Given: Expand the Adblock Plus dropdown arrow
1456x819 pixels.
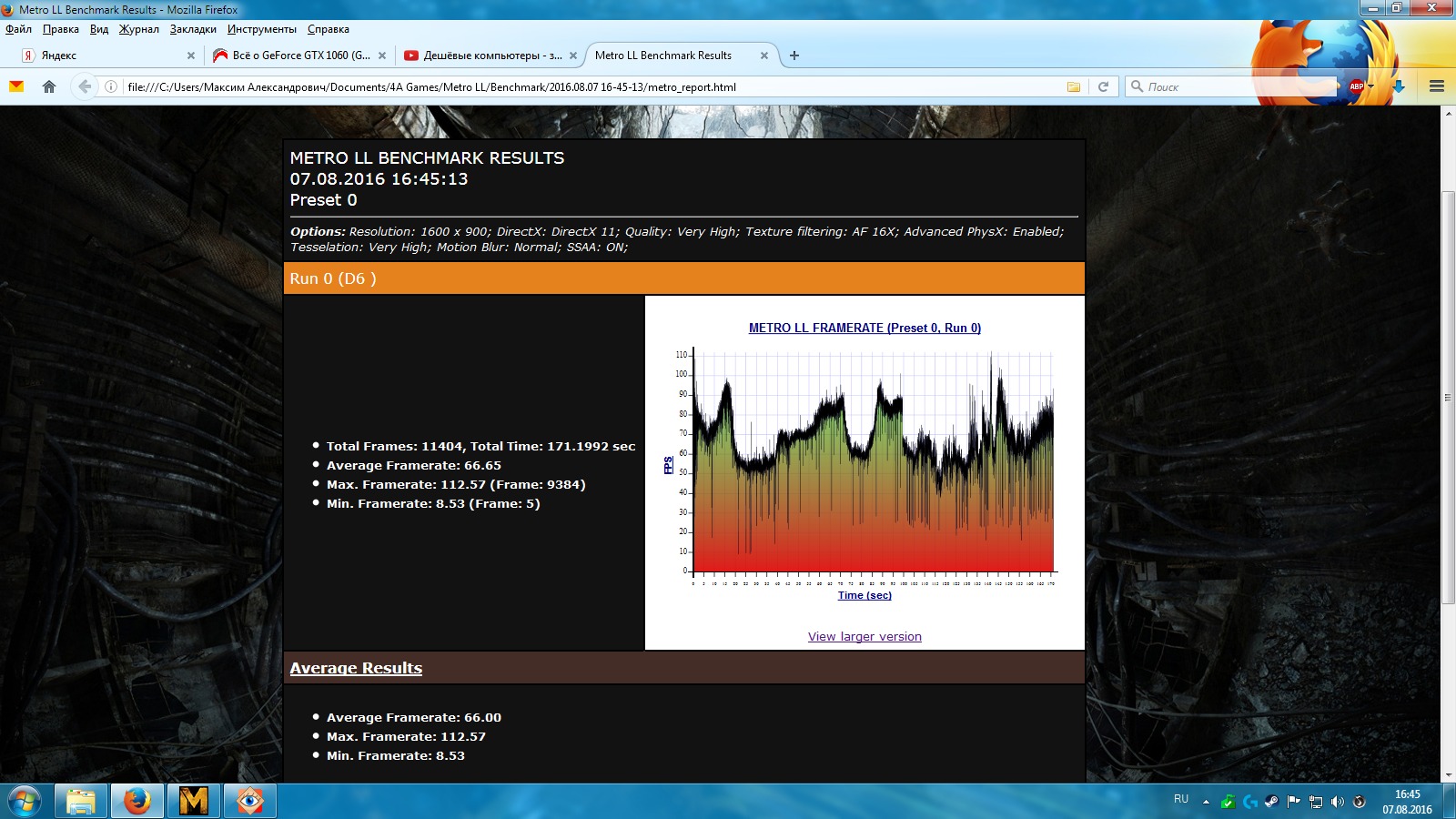Looking at the screenshot, I should coord(1370,86).
